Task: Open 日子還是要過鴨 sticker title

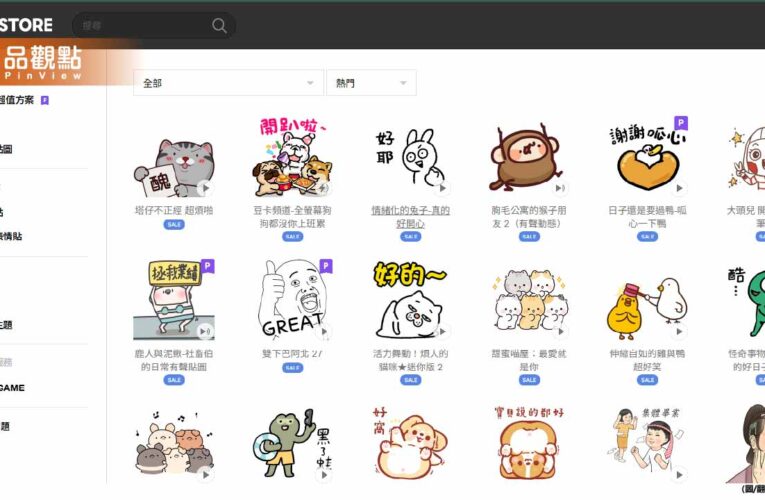Action: coord(647,217)
